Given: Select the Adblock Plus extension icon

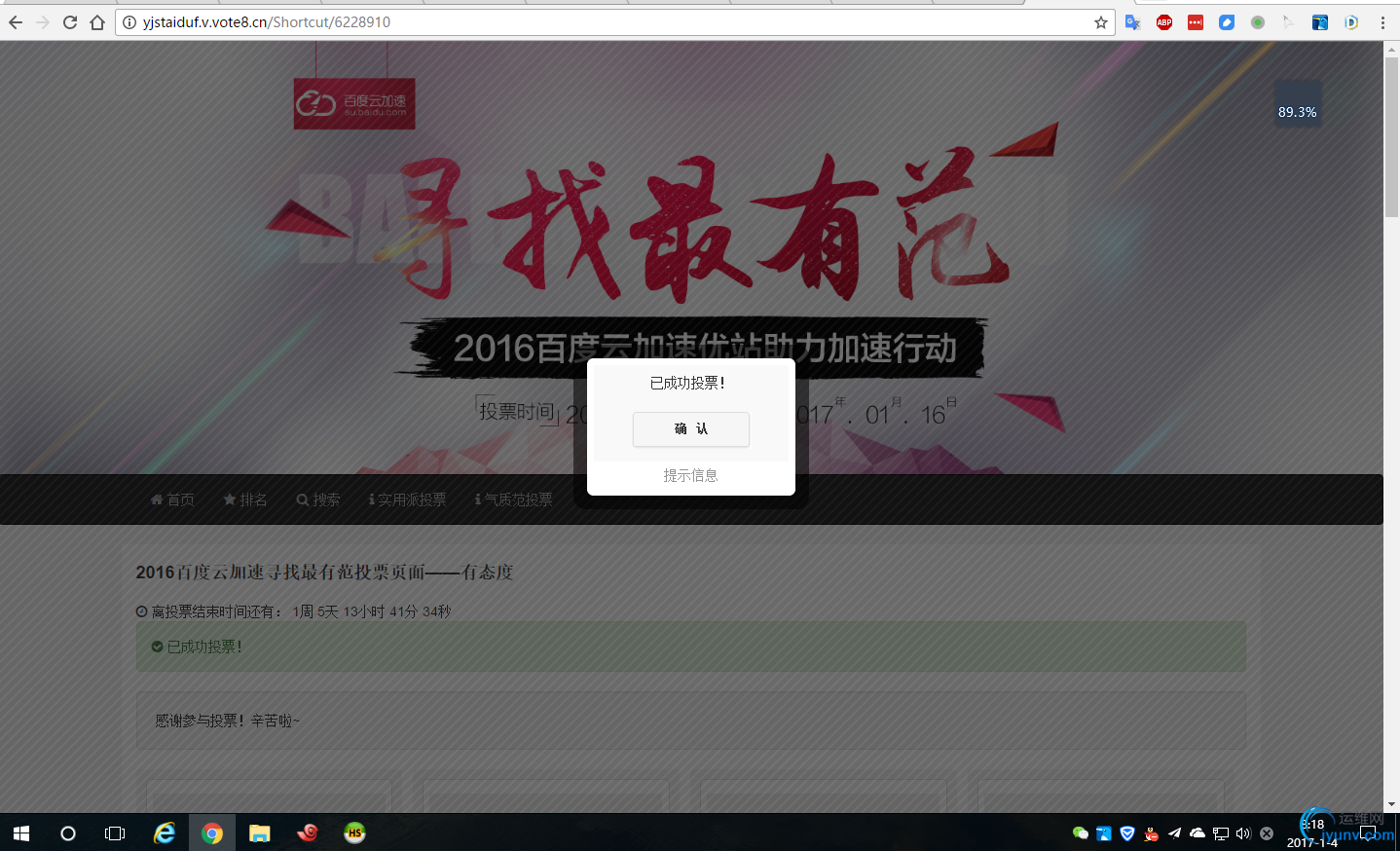Looking at the screenshot, I should point(1163,21).
